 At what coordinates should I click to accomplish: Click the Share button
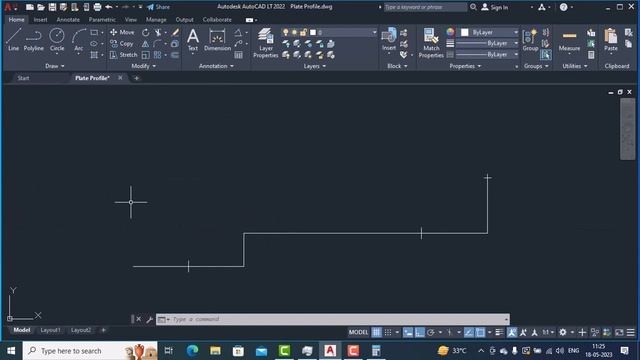158,7
